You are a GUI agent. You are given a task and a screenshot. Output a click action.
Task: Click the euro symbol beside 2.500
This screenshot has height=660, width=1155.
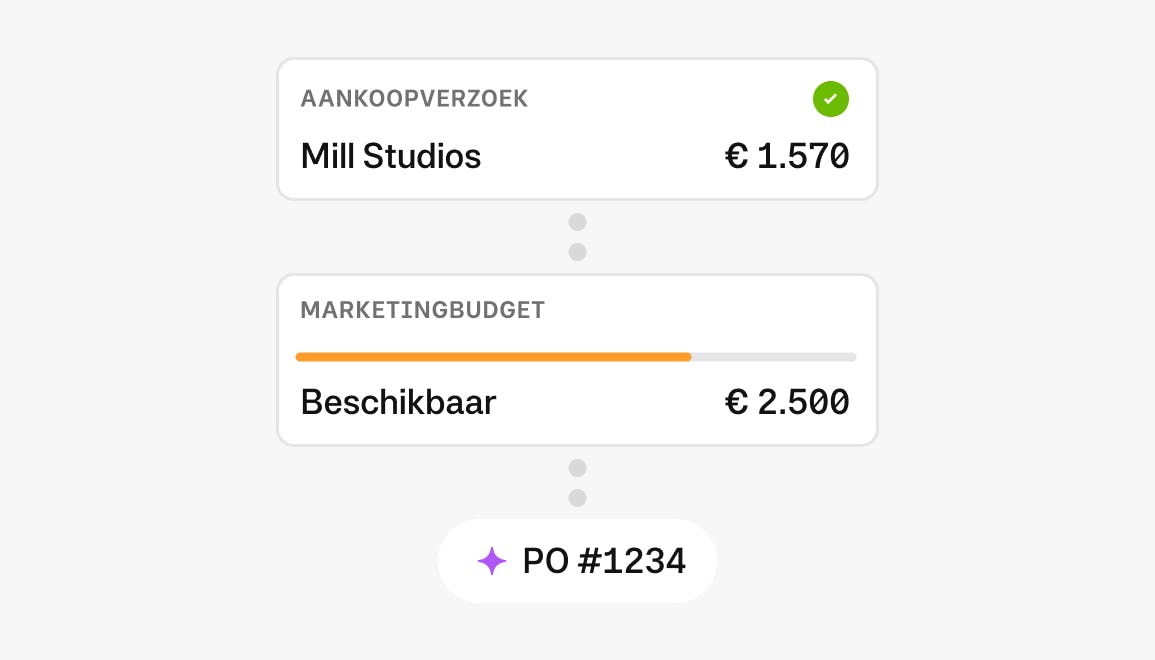737,403
